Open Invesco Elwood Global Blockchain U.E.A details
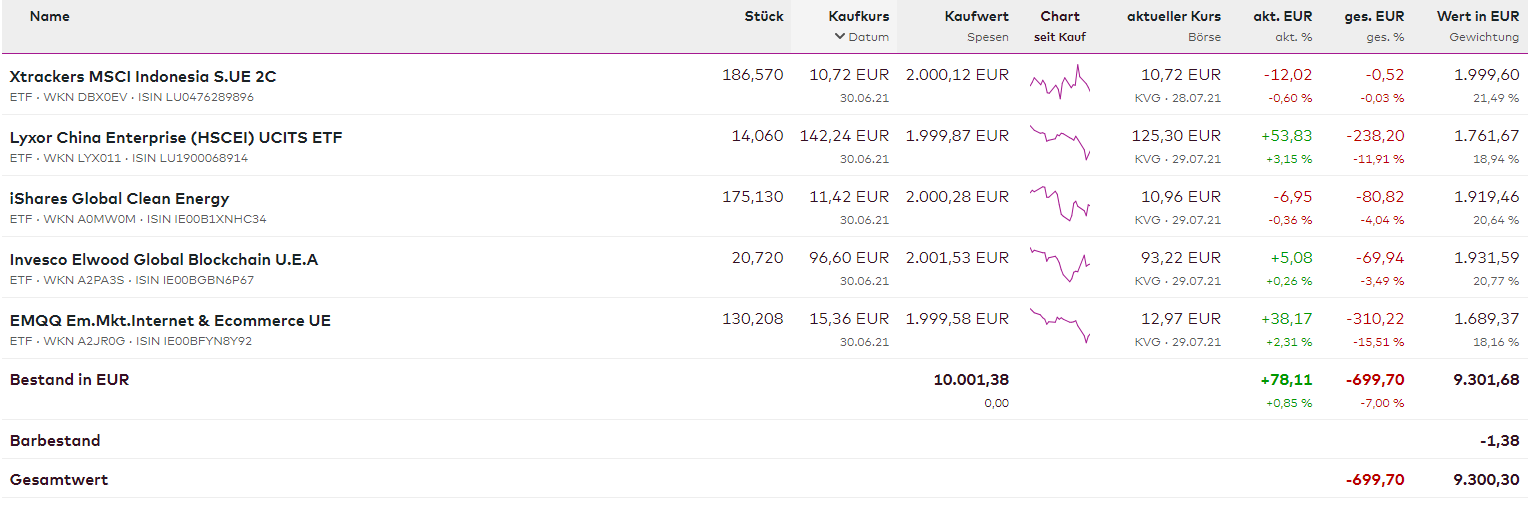The image size is (1528, 507). point(164,259)
